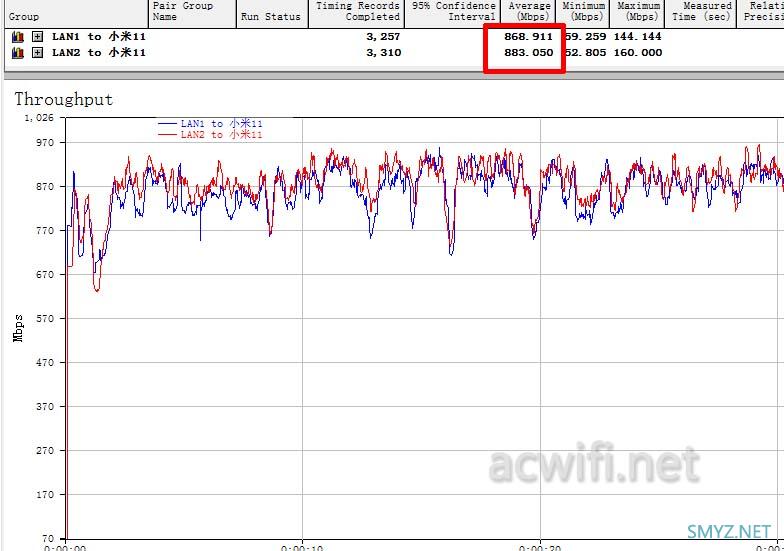Click Timing Records Completed column header
This screenshot has width=784, height=551.
pyautogui.click(x=356, y=14)
